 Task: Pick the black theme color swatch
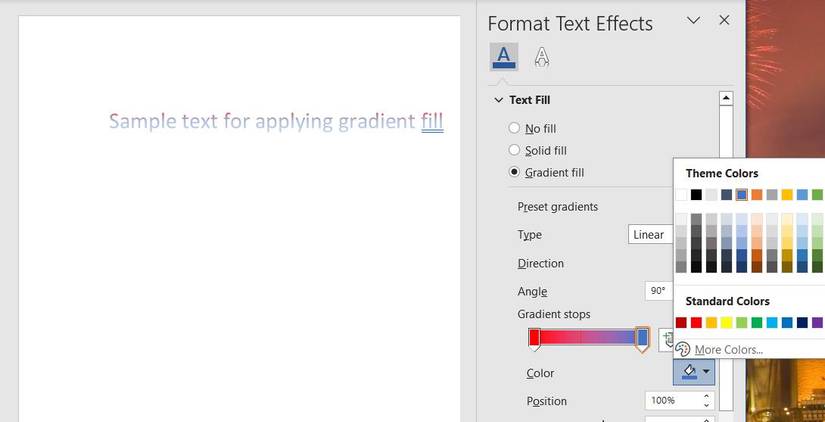coord(696,195)
